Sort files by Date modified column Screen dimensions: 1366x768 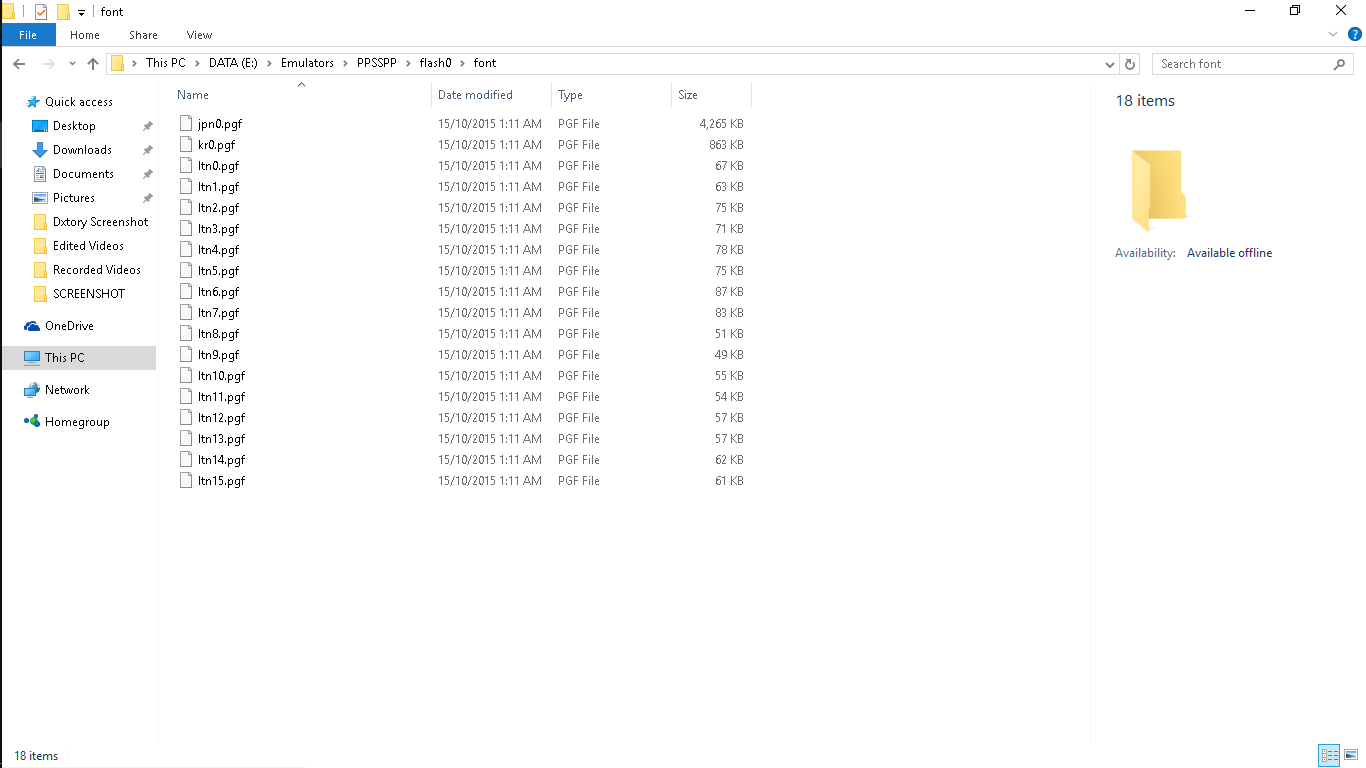475,95
